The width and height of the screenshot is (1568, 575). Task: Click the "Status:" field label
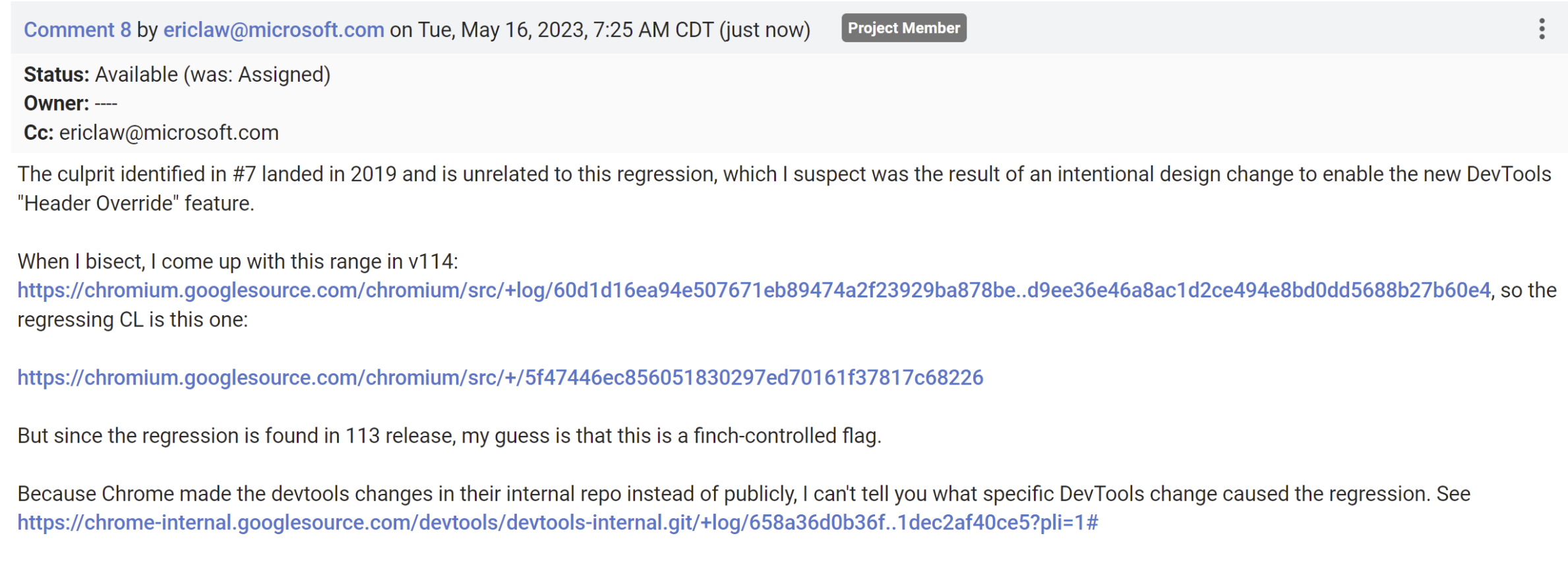(56, 75)
